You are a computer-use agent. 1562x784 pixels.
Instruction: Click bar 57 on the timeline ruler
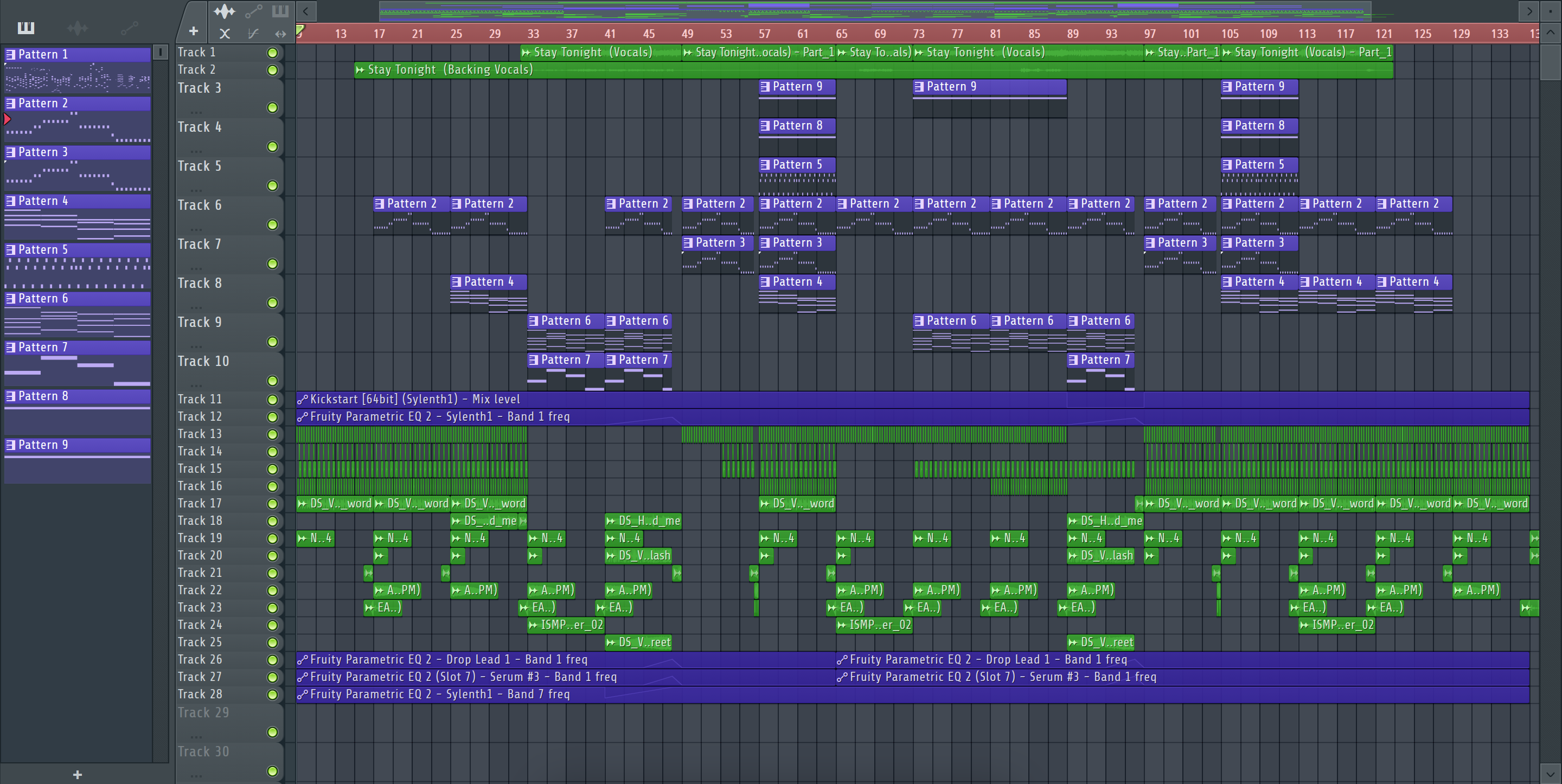pos(764,34)
